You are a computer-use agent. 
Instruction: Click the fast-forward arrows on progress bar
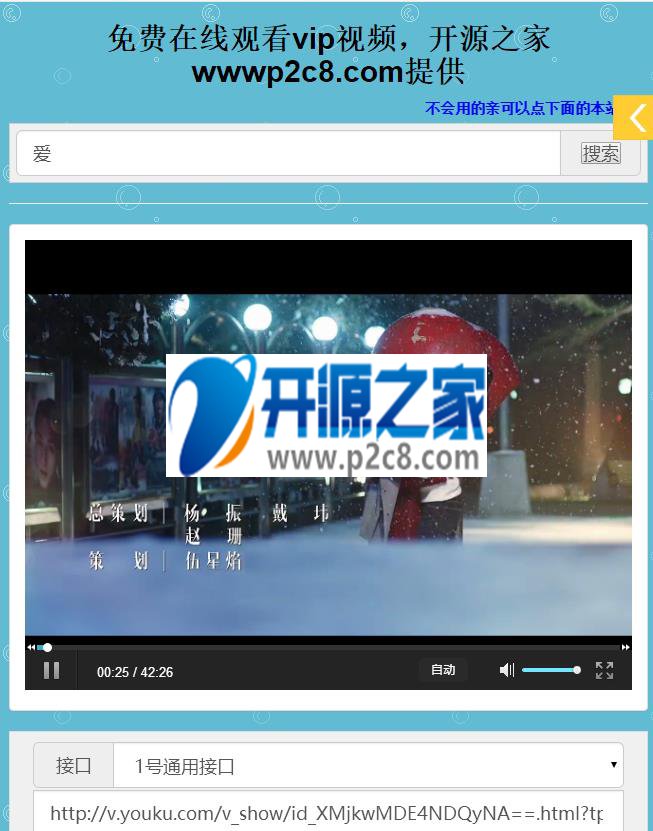[625, 647]
